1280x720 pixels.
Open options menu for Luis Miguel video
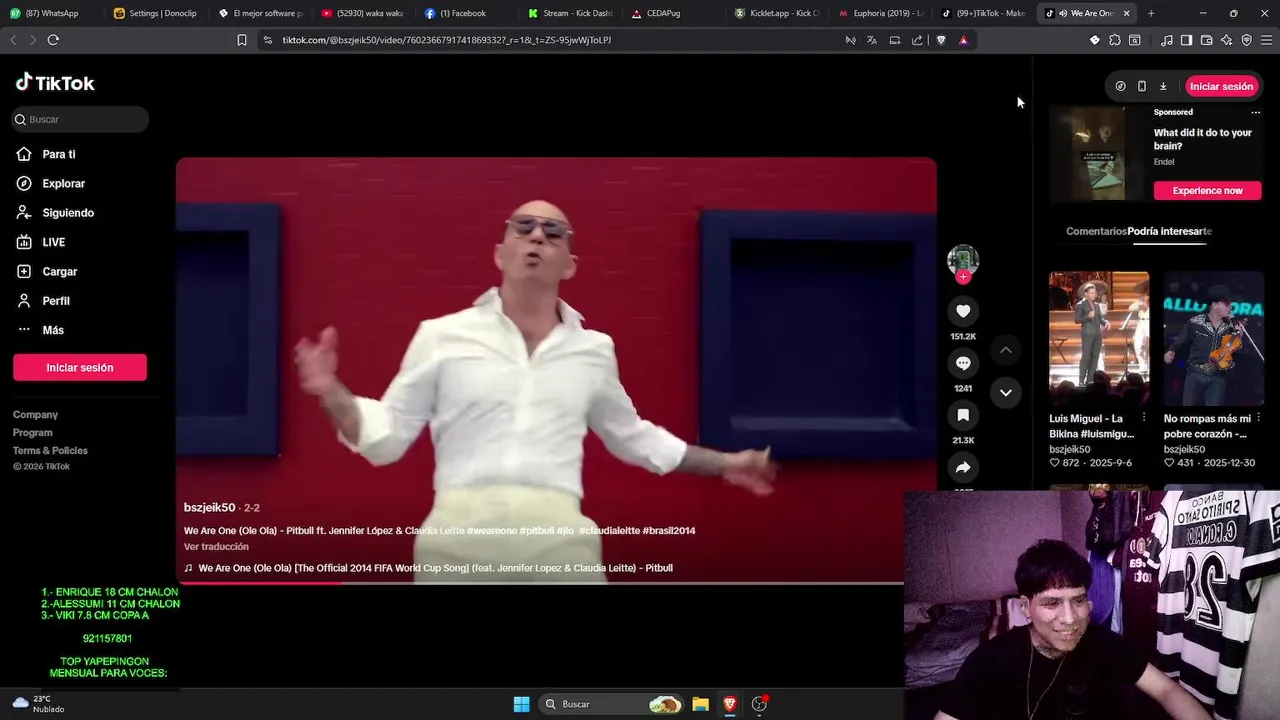coord(1144,418)
